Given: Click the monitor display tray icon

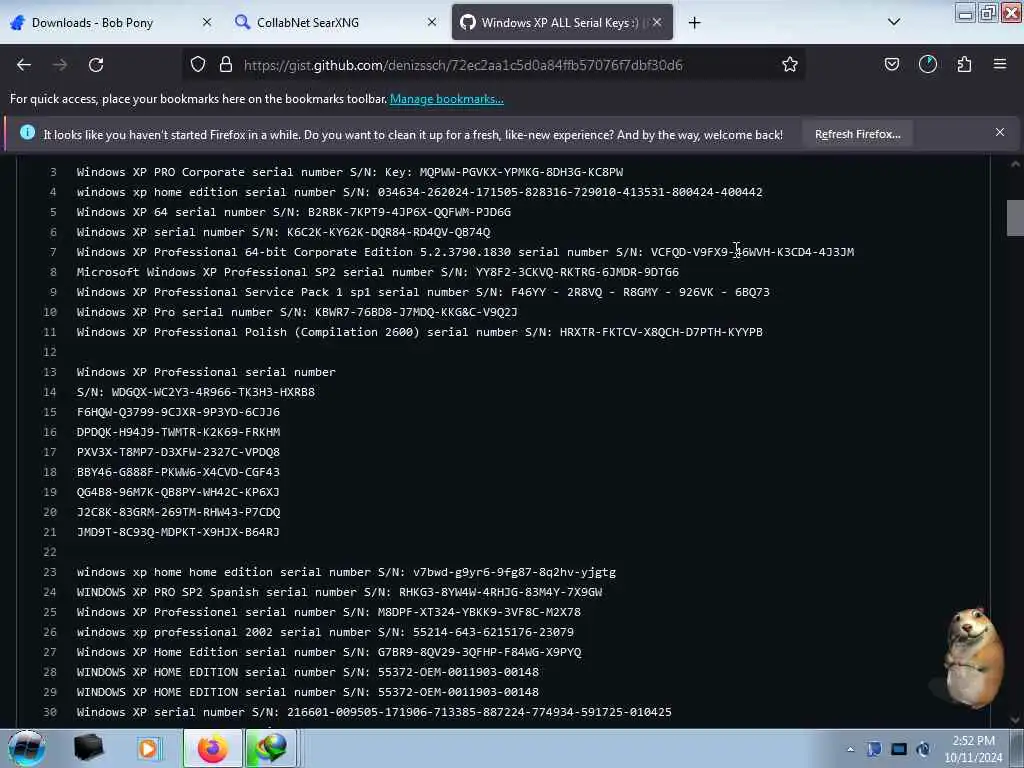Looking at the screenshot, I should coord(899,749).
